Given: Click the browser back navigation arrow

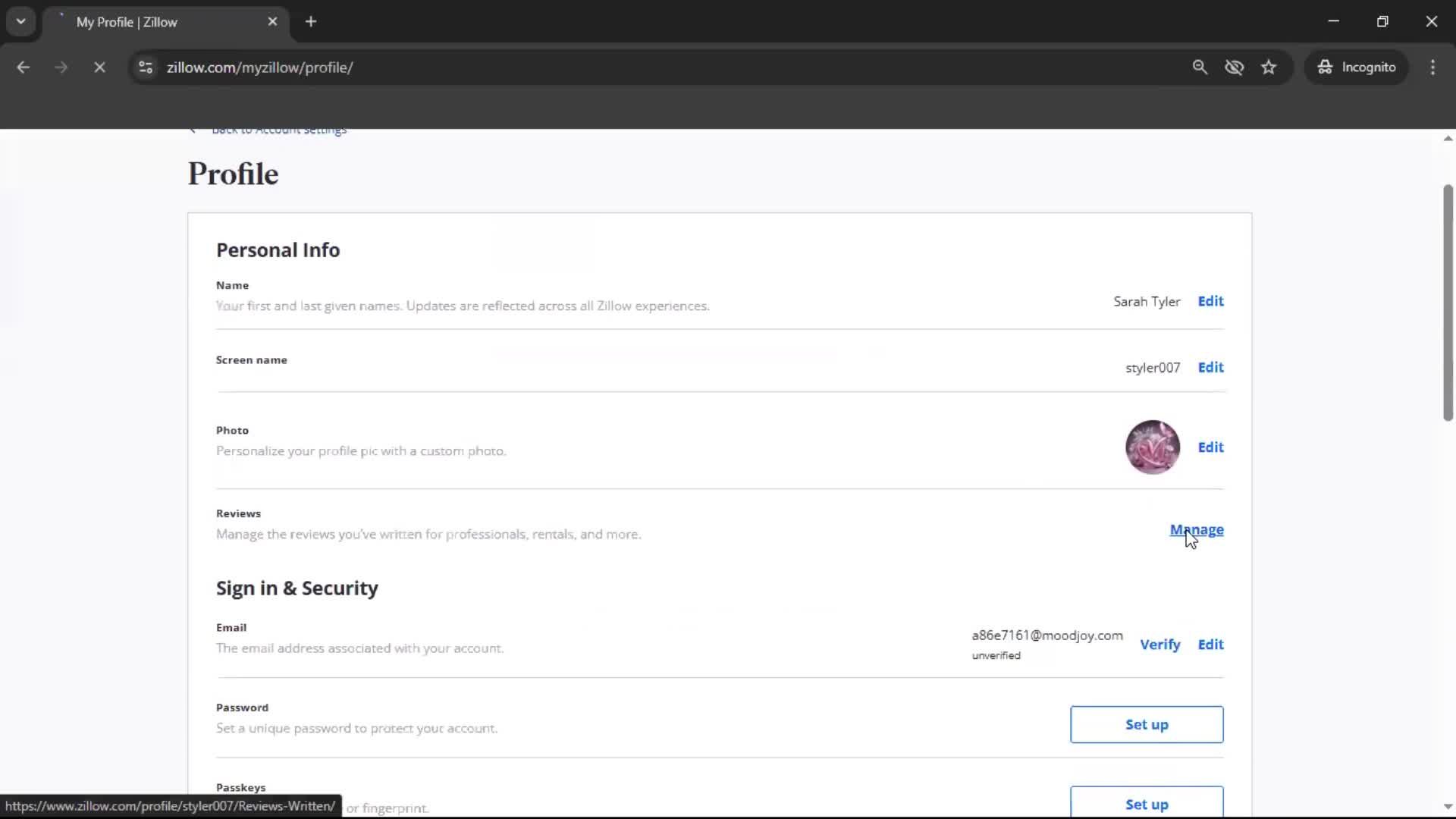Looking at the screenshot, I should [x=24, y=67].
